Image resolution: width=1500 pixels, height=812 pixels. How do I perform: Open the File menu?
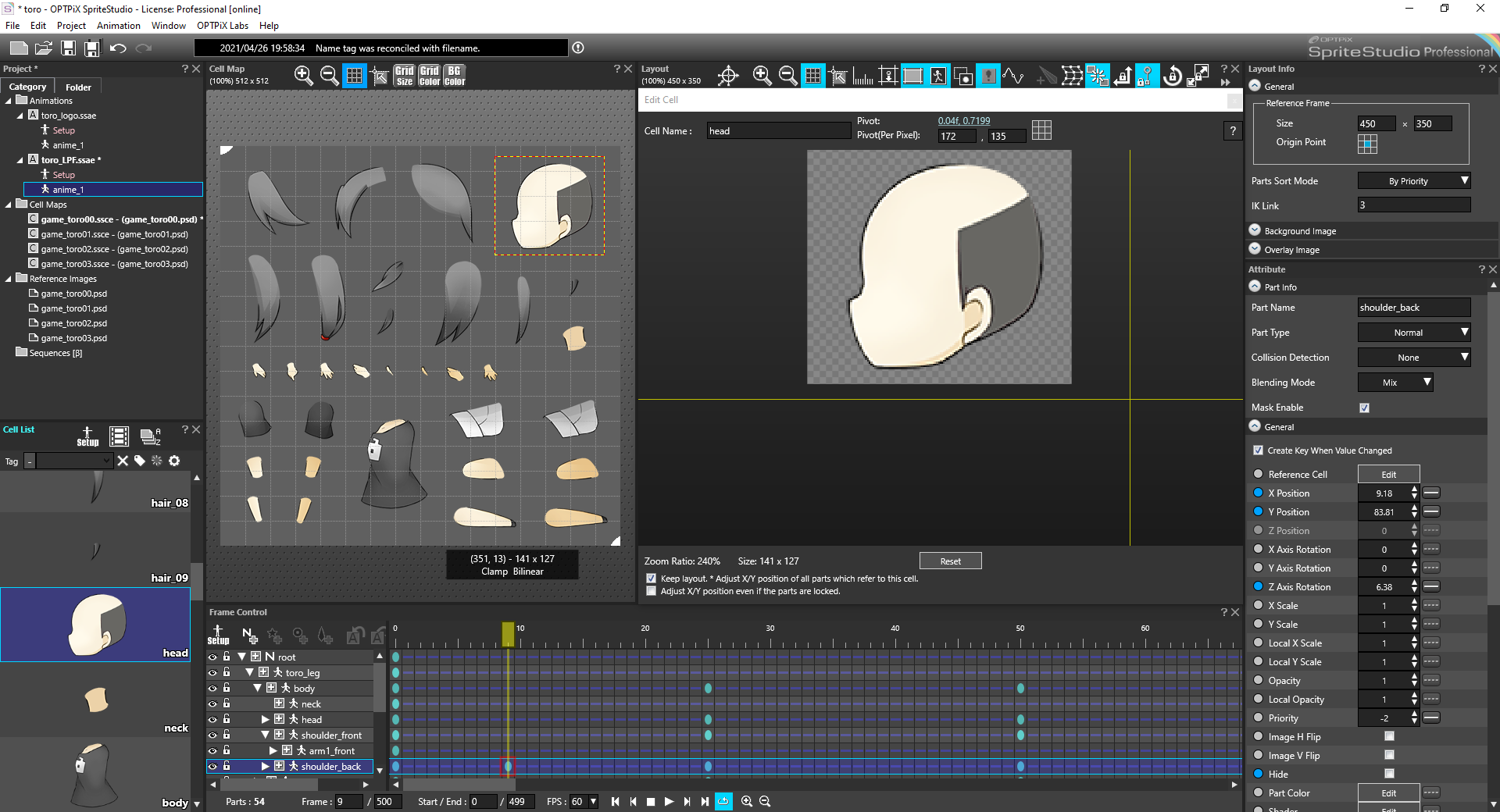tap(12, 26)
